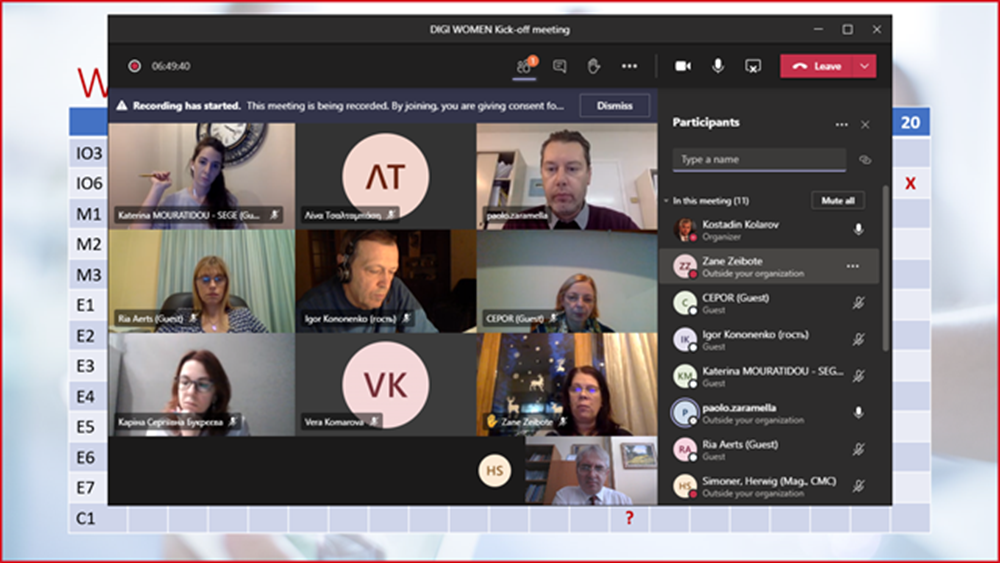The image size is (1000, 563).
Task: Select CEPOR (Guest) participant row
Action: point(769,303)
